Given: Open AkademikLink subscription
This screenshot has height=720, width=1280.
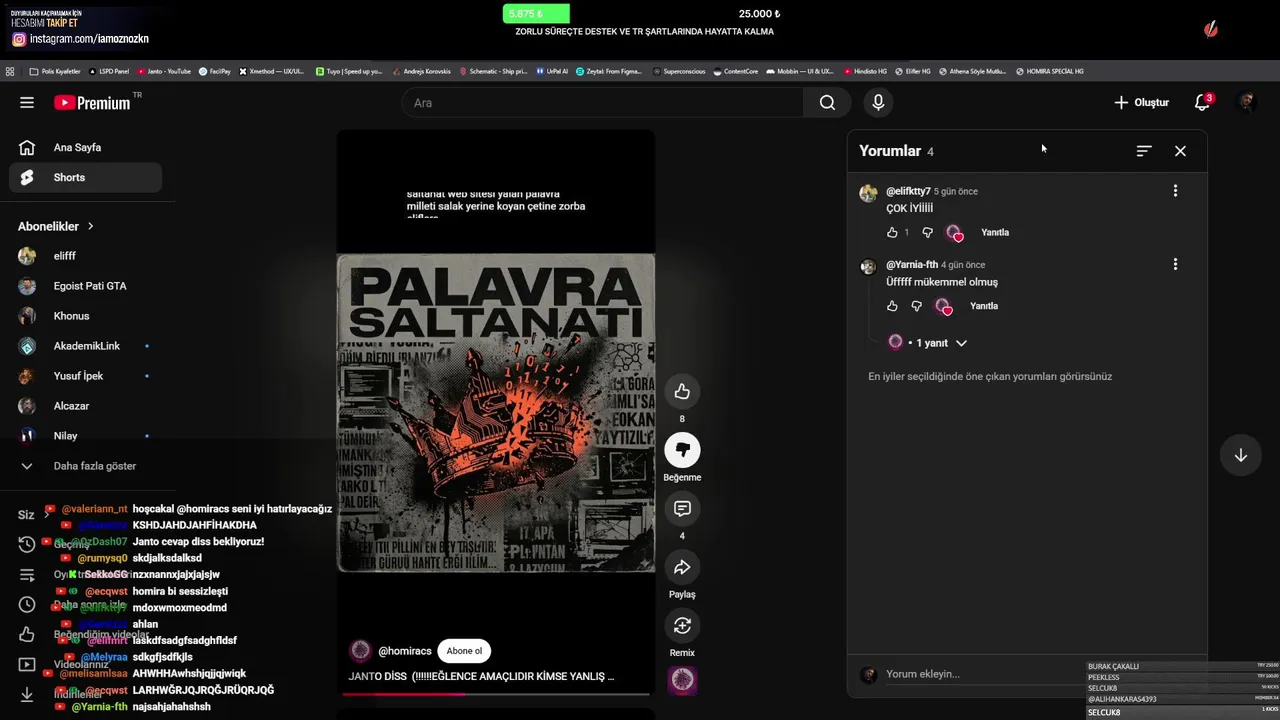Looking at the screenshot, I should [86, 346].
